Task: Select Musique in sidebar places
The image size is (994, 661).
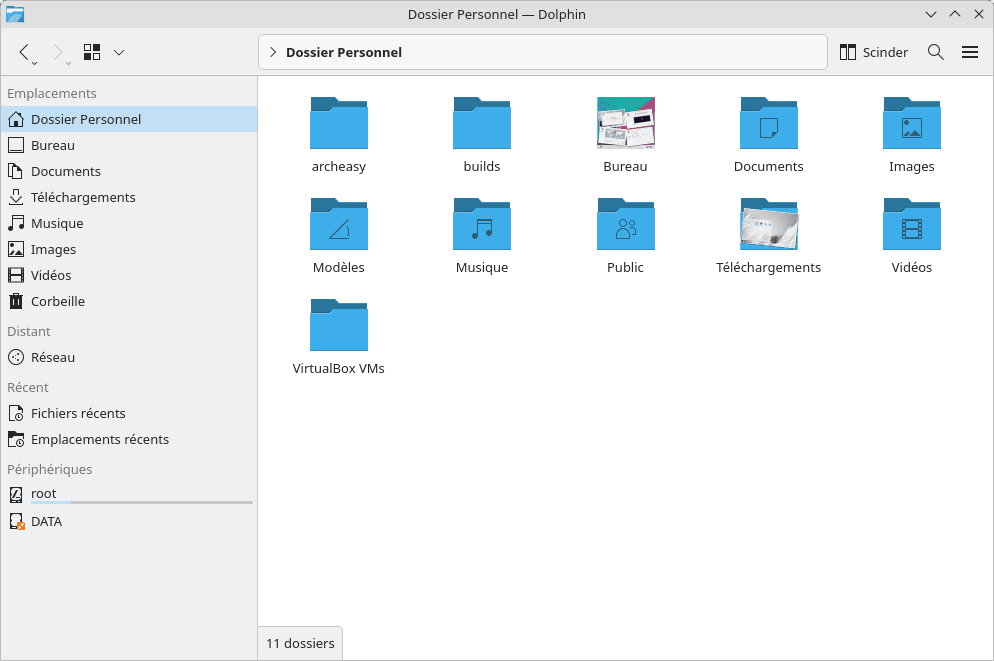Action: (57, 223)
